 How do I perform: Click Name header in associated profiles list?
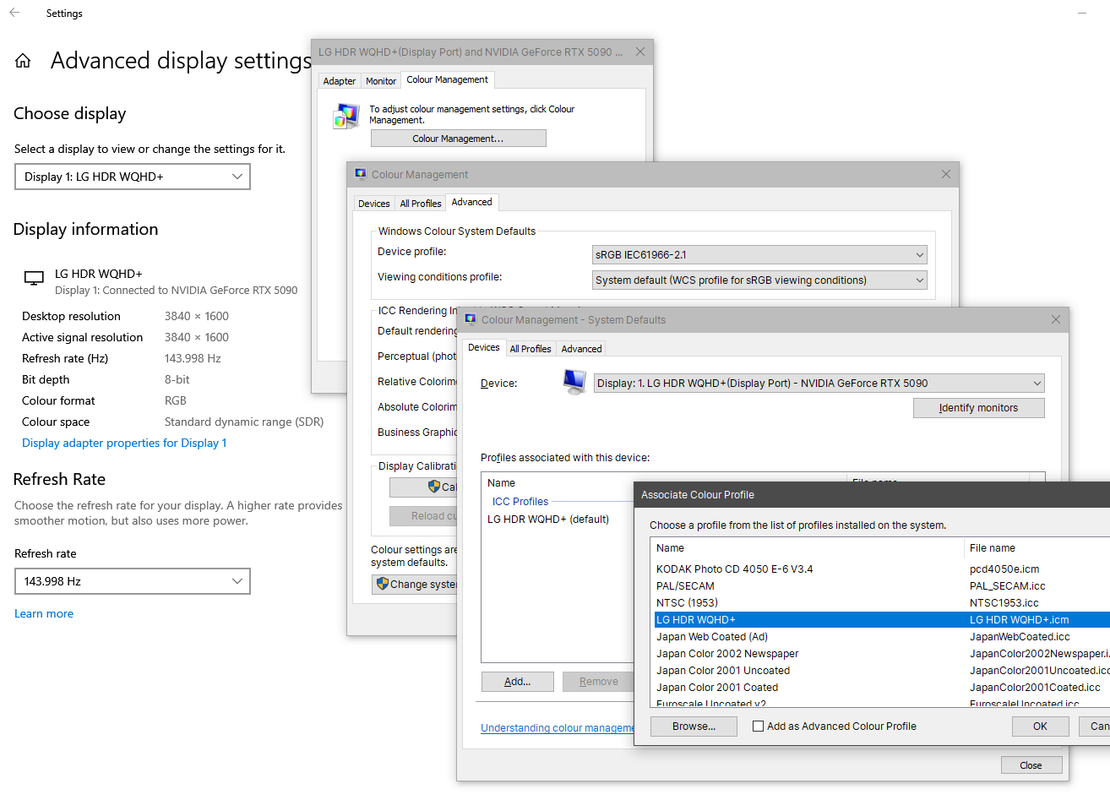tap(664, 483)
